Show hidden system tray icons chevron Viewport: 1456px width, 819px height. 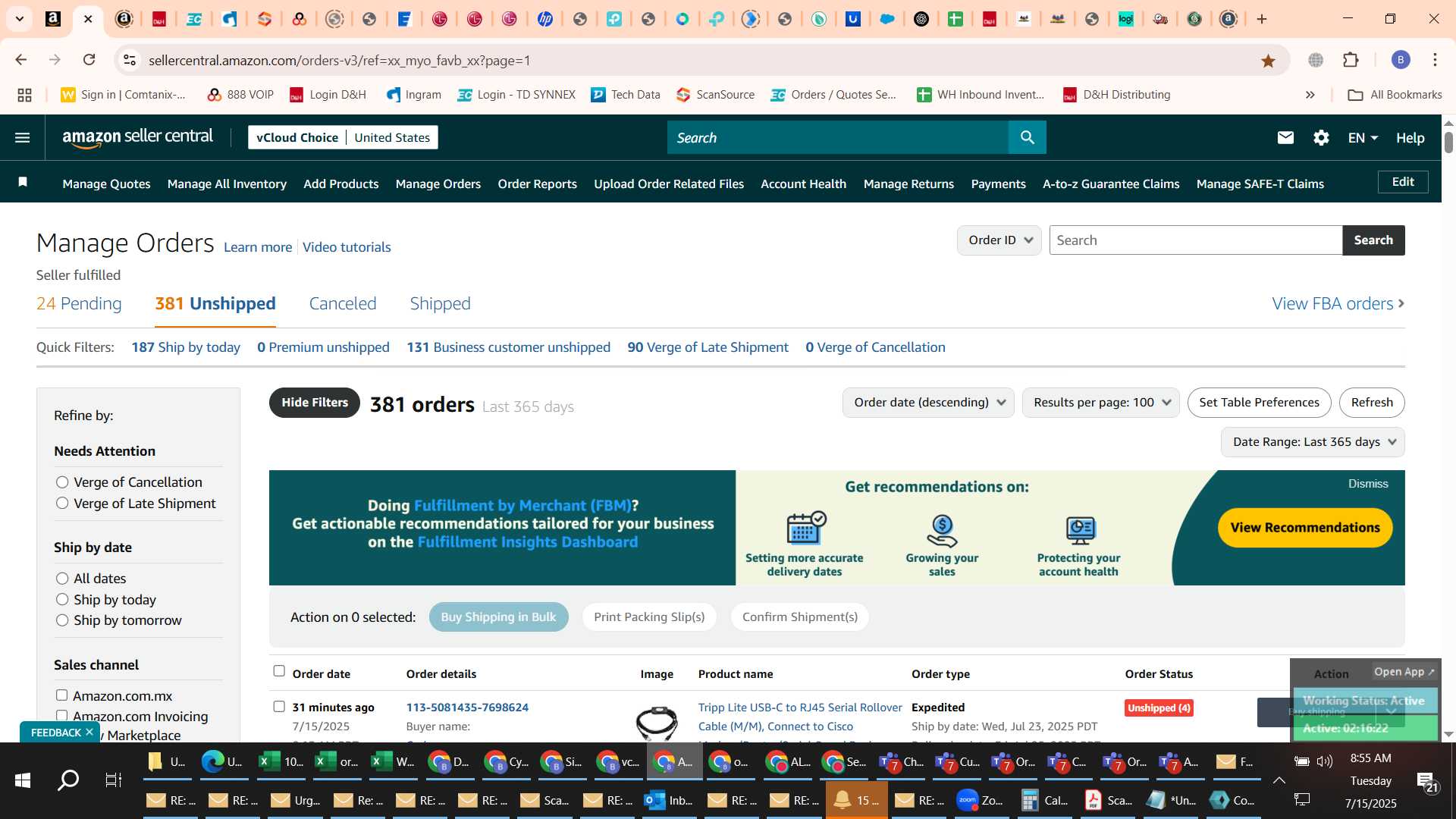(x=1279, y=780)
